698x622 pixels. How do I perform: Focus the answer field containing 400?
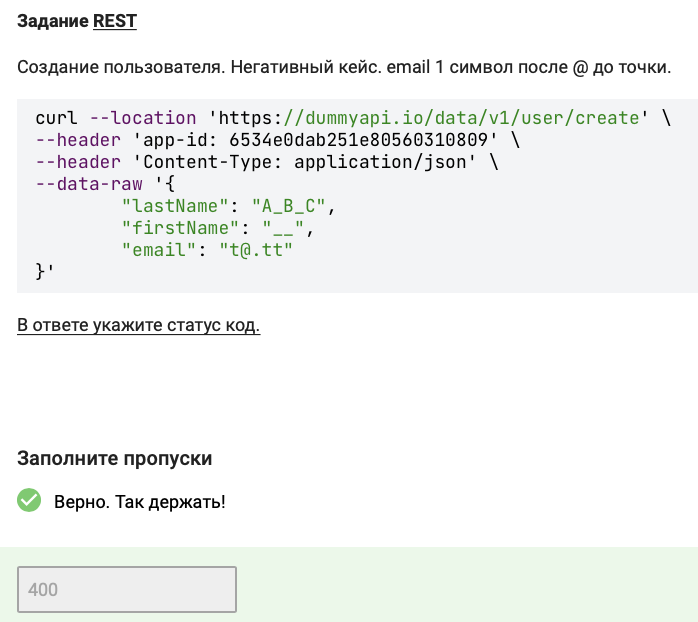[x=127, y=589]
